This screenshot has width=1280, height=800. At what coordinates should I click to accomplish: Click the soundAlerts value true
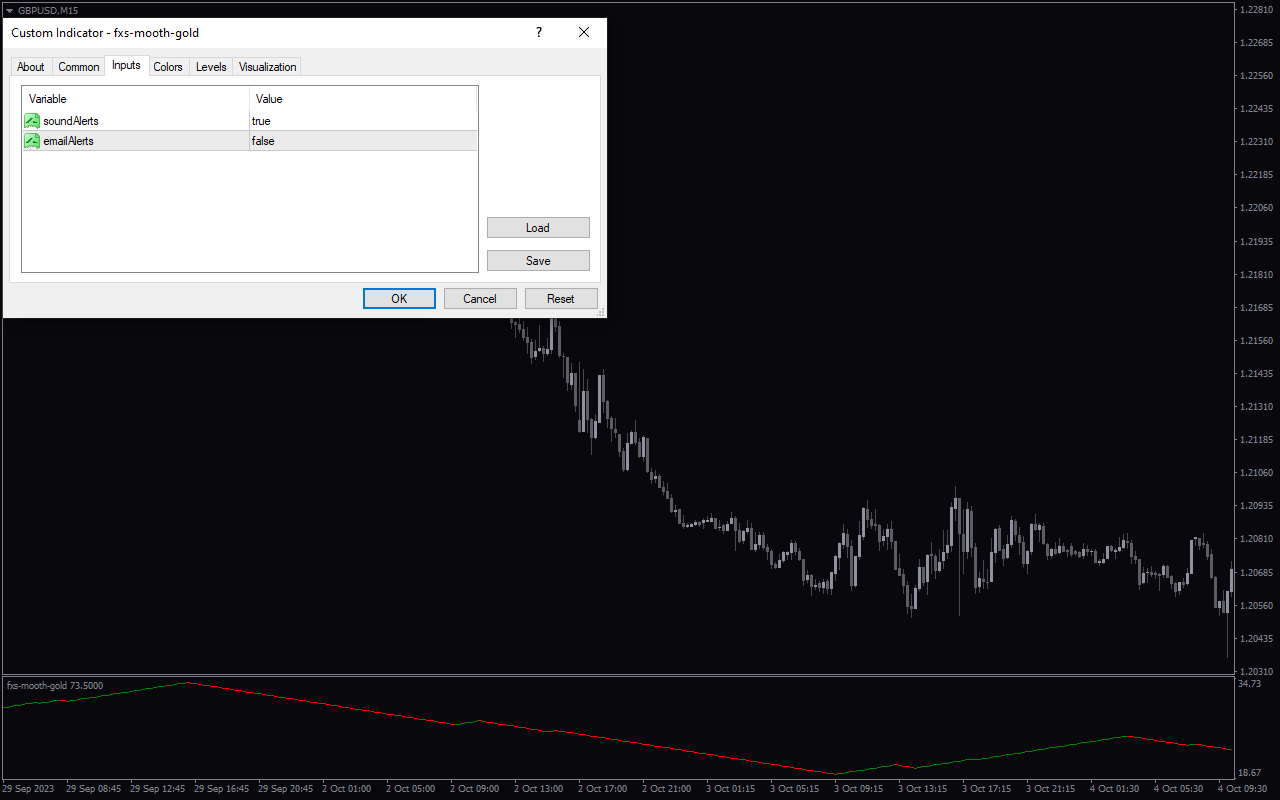[261, 121]
